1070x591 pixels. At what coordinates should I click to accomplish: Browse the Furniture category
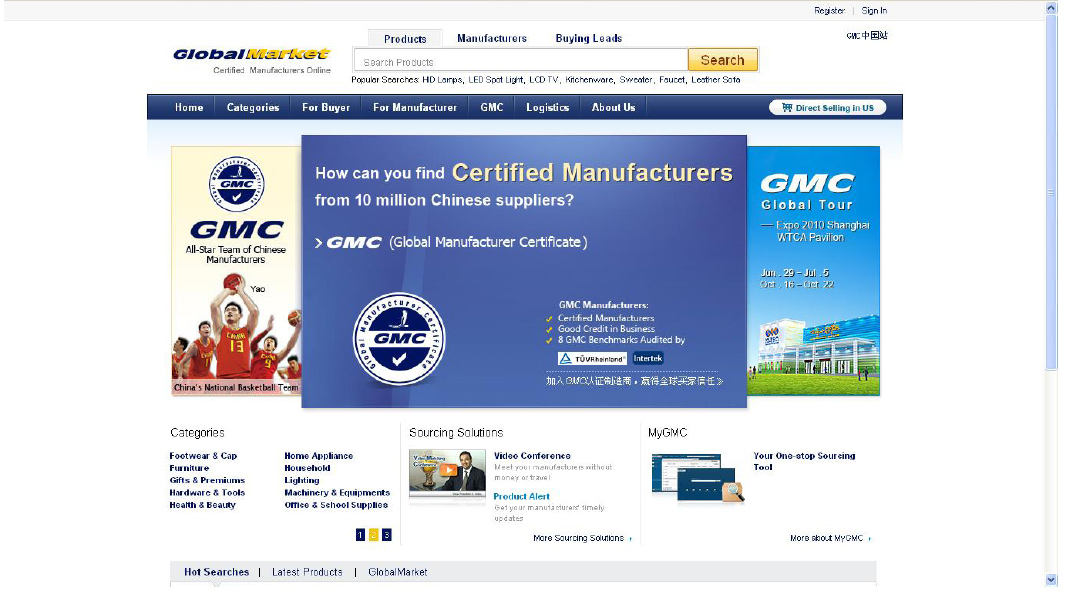190,468
